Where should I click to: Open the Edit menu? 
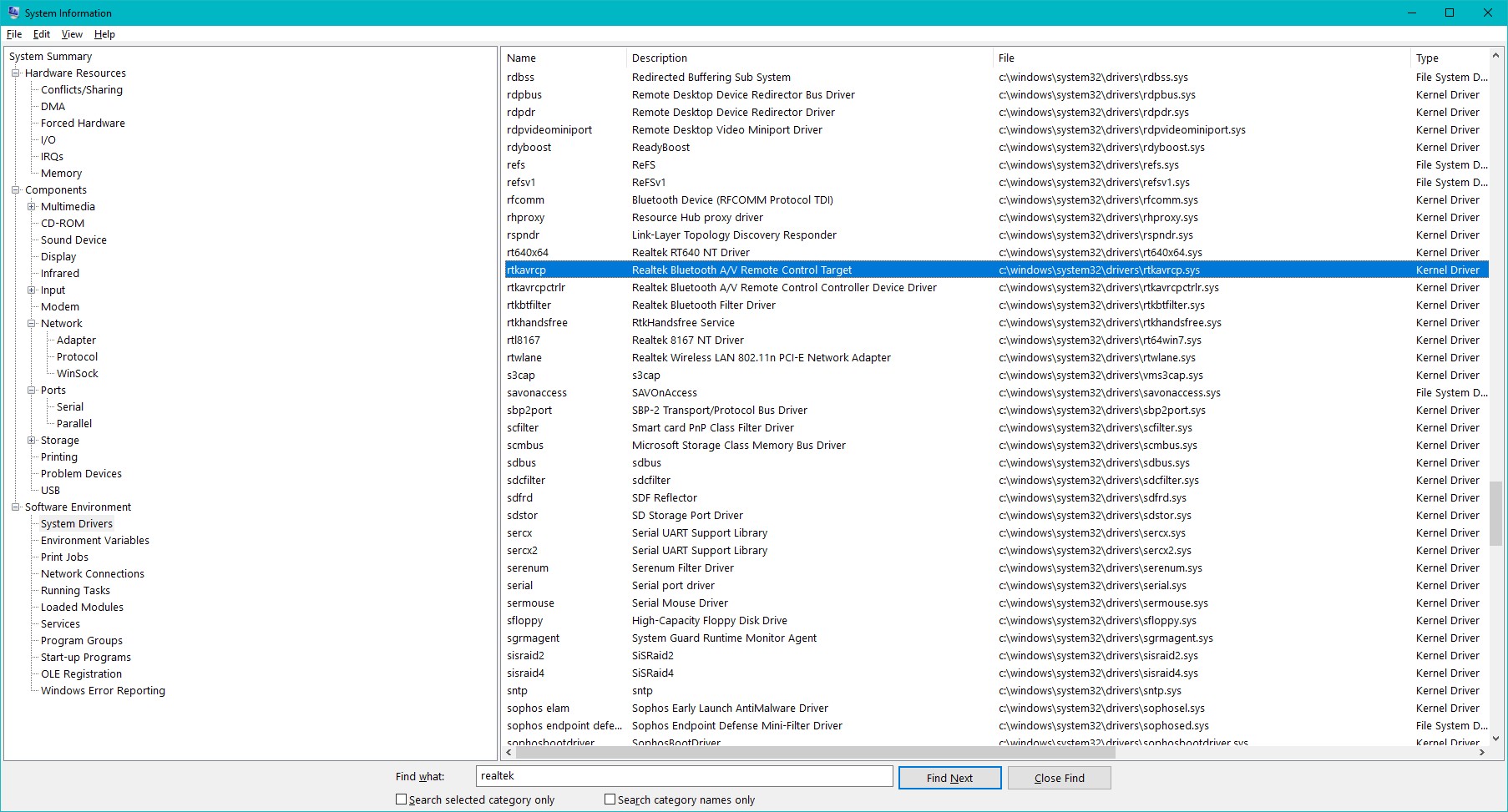[42, 34]
